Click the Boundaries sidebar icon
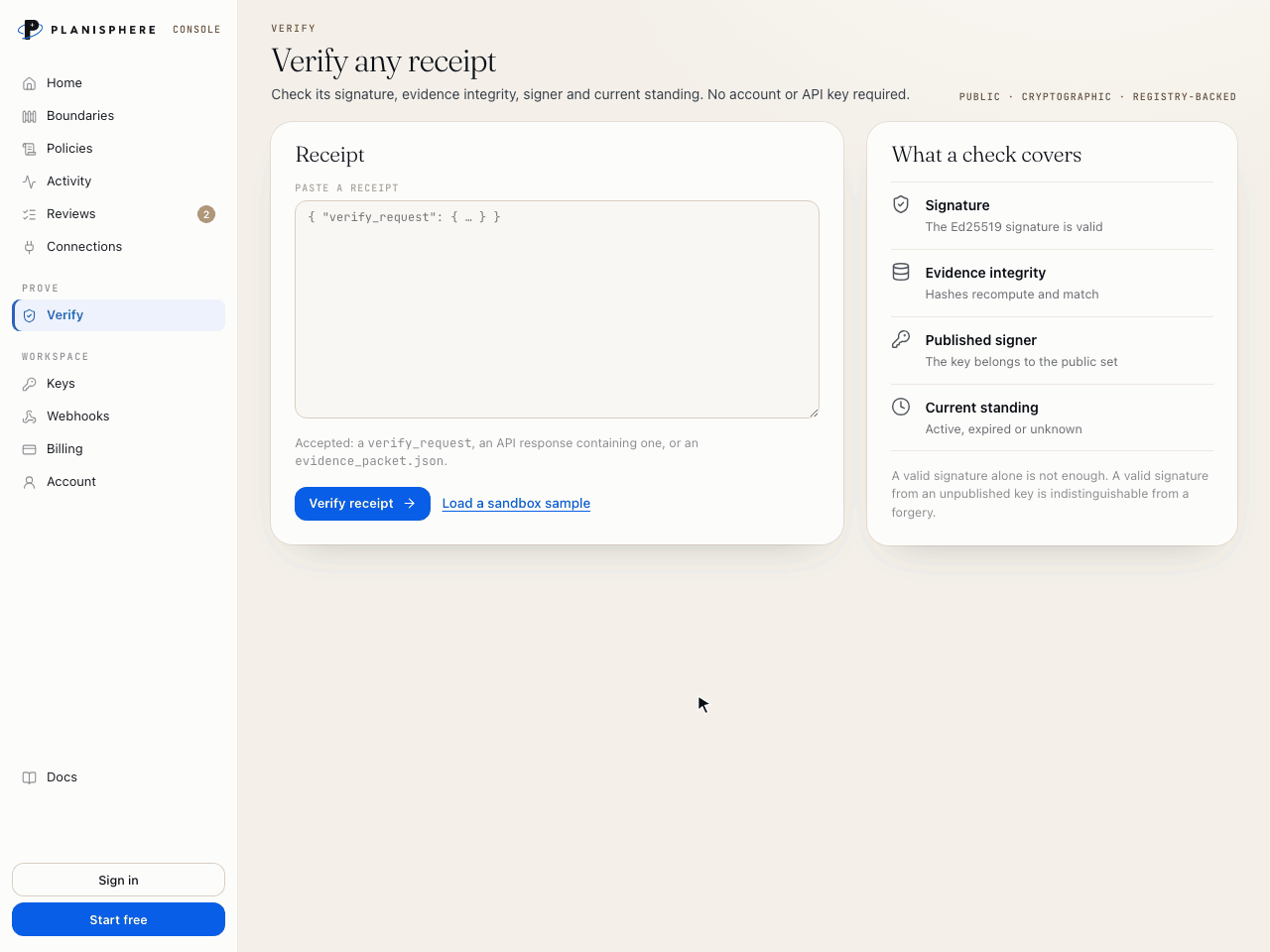The width and height of the screenshot is (1270, 952). pyautogui.click(x=30, y=116)
